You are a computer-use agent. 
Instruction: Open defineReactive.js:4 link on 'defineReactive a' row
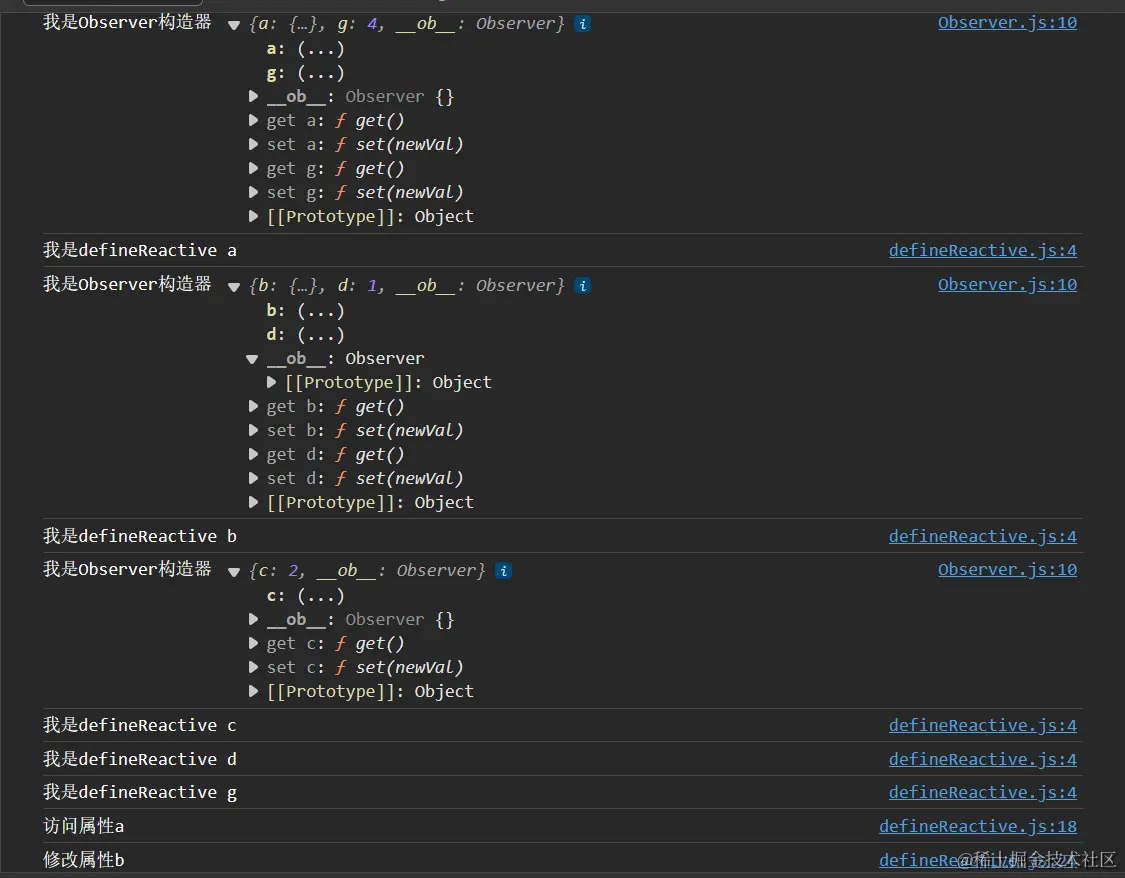(983, 250)
